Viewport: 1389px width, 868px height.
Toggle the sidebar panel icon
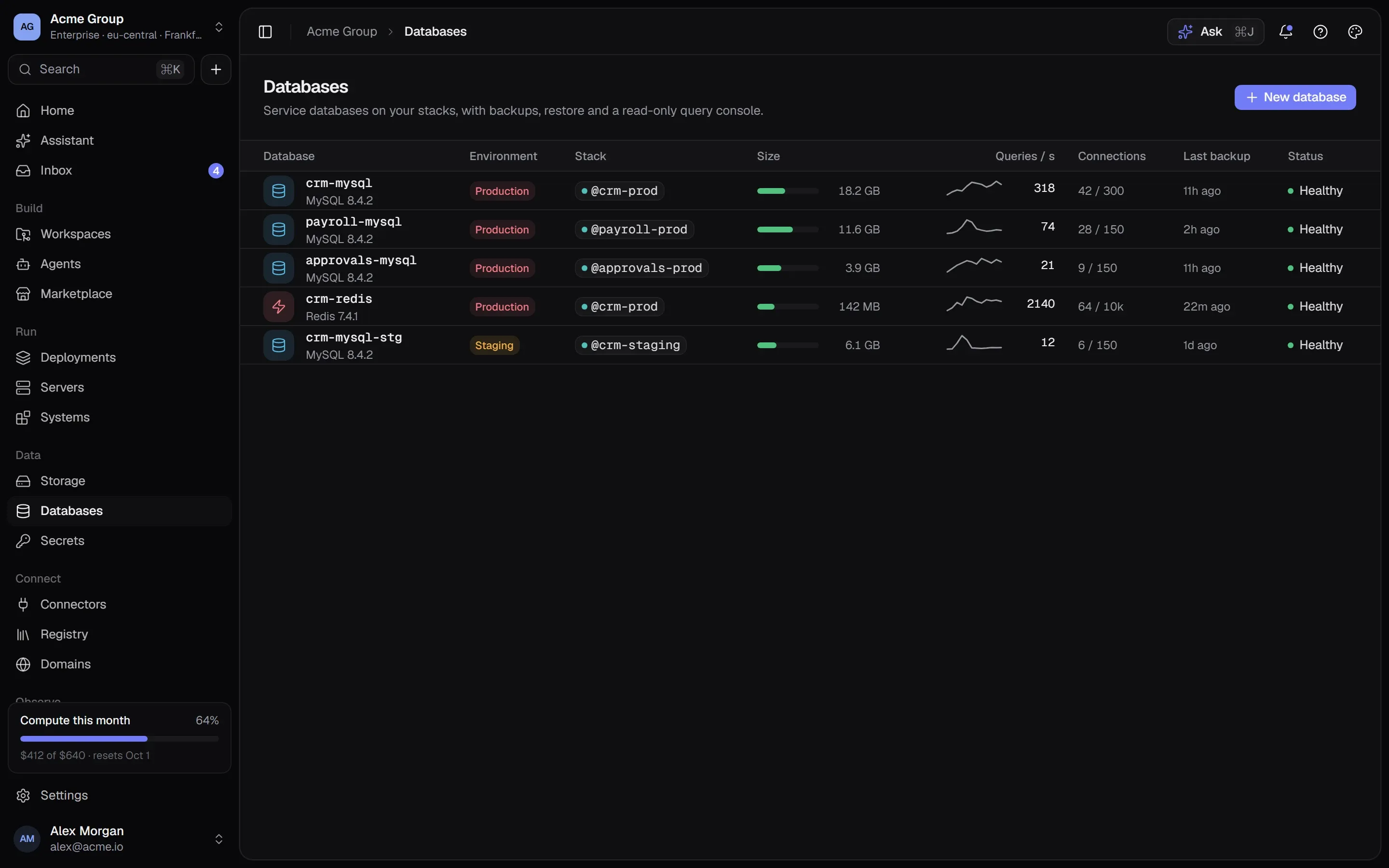[265, 31]
